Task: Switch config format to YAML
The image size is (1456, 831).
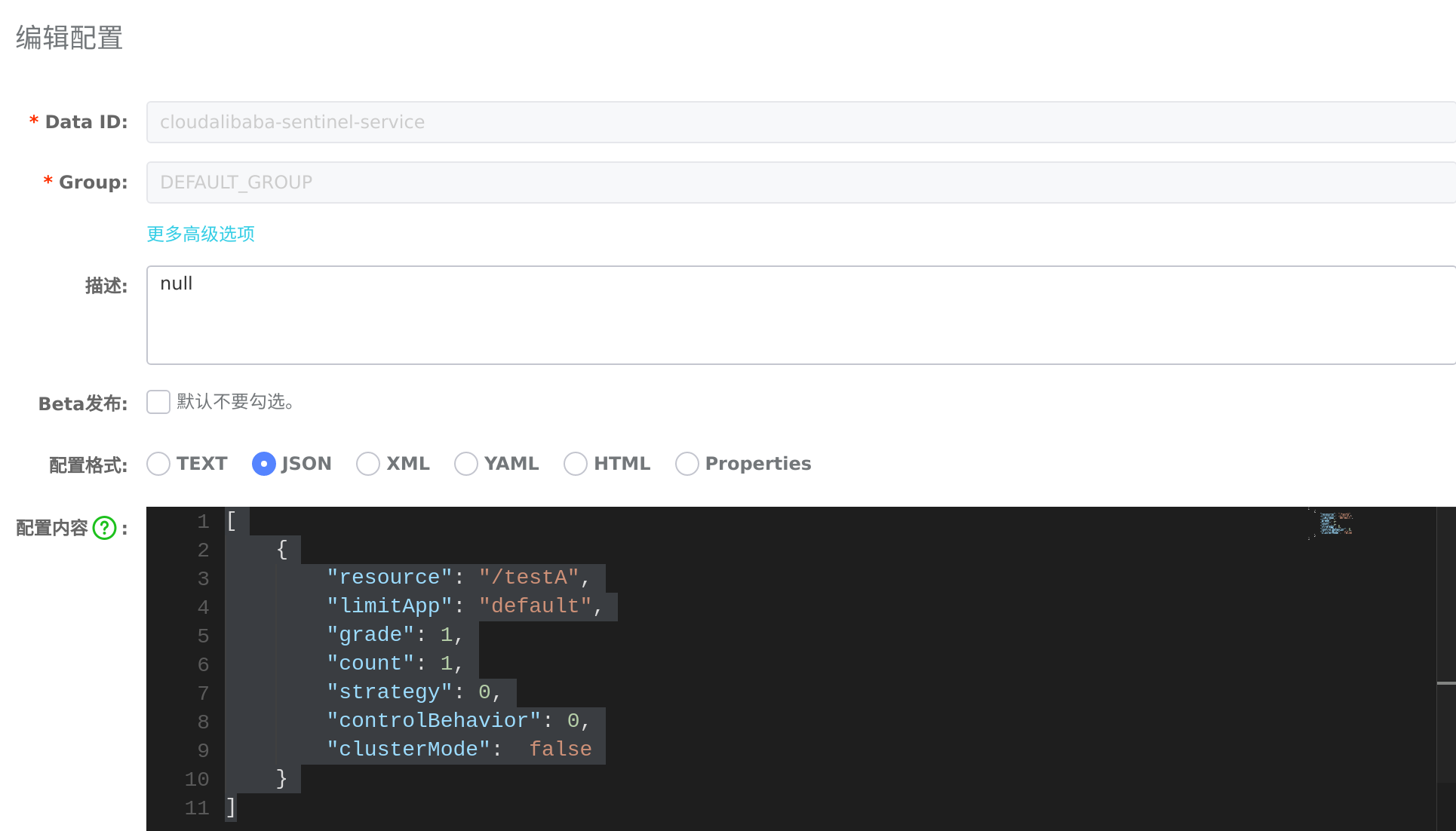Action: coord(466,464)
